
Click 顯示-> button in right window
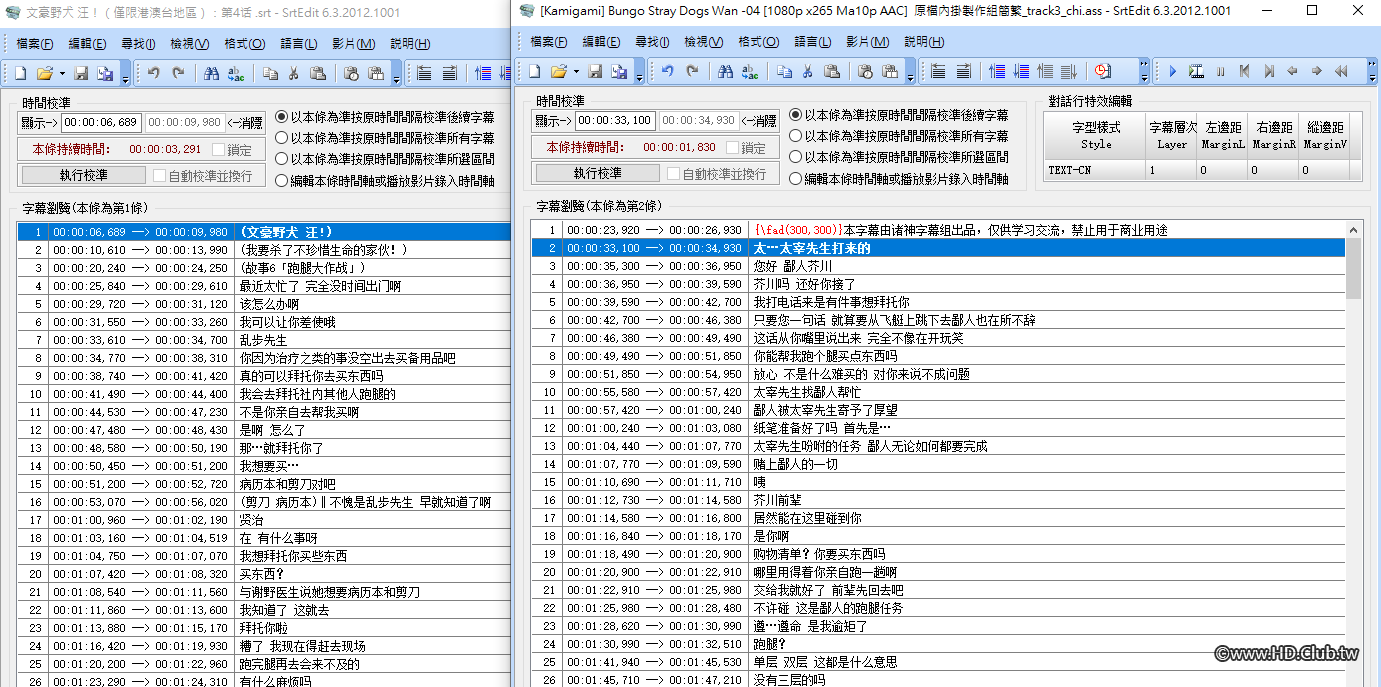pos(553,121)
